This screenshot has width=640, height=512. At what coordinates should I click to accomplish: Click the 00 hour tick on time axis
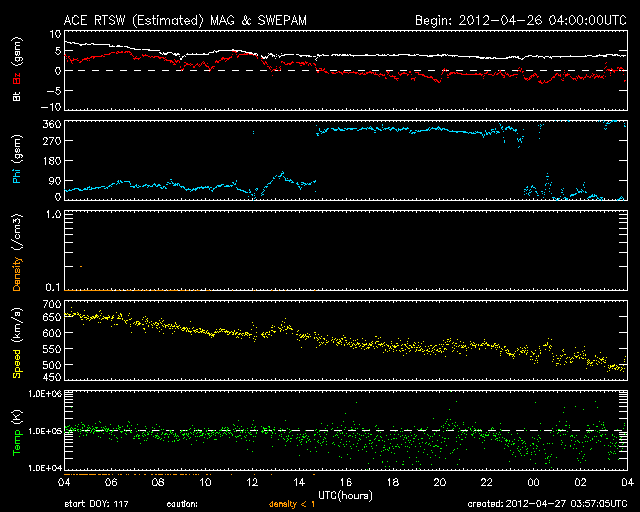point(532,481)
